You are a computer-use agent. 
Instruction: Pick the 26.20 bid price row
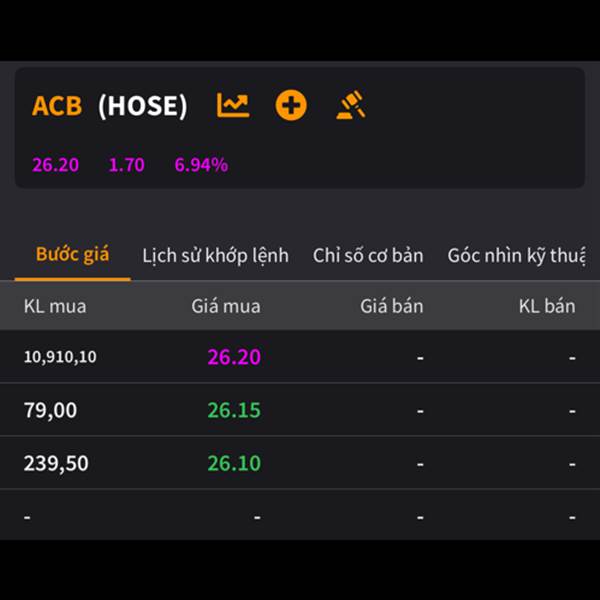pos(300,357)
